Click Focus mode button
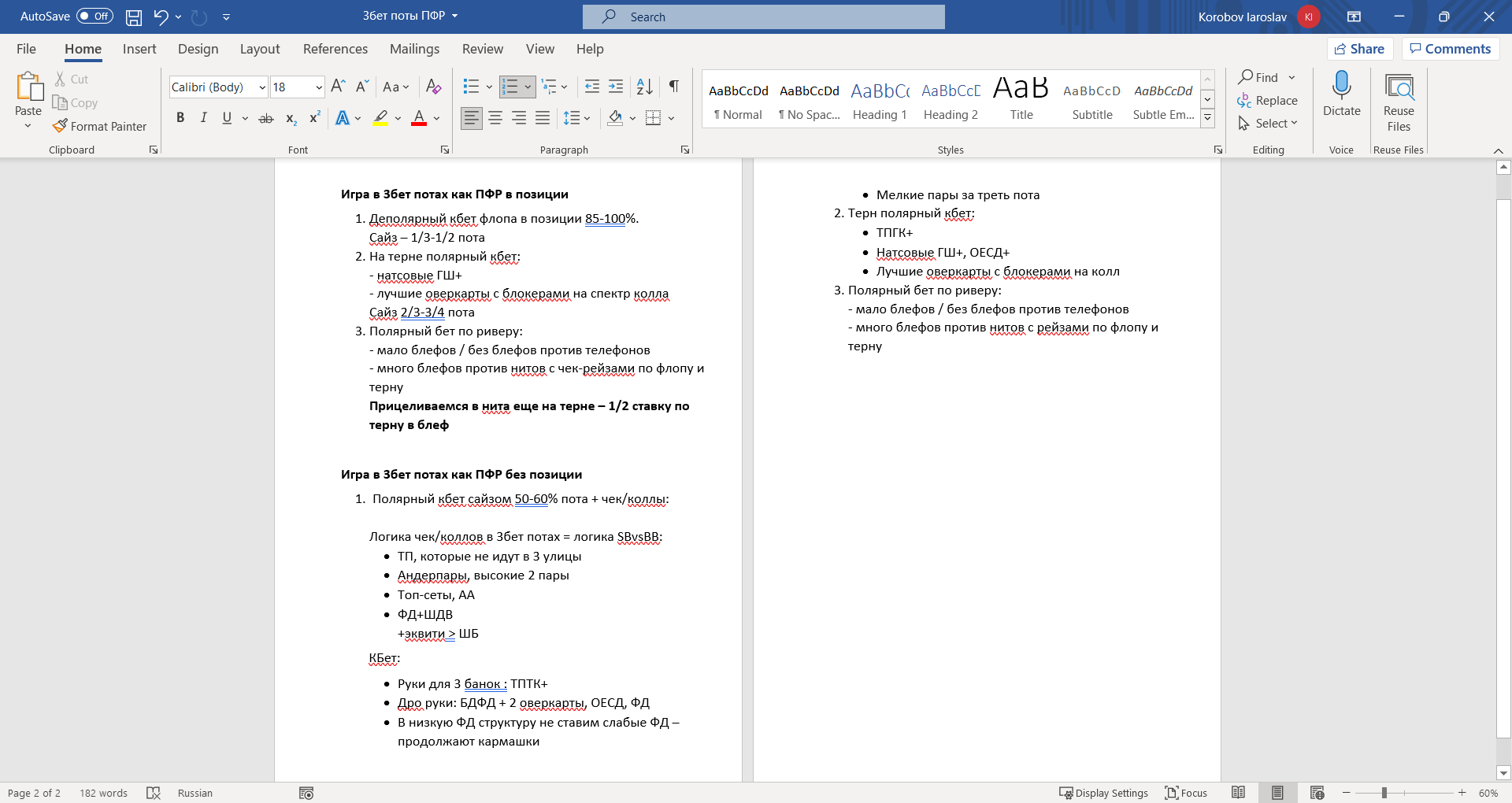Screen dimensions: 1512x803 pyautogui.click(x=1186, y=793)
